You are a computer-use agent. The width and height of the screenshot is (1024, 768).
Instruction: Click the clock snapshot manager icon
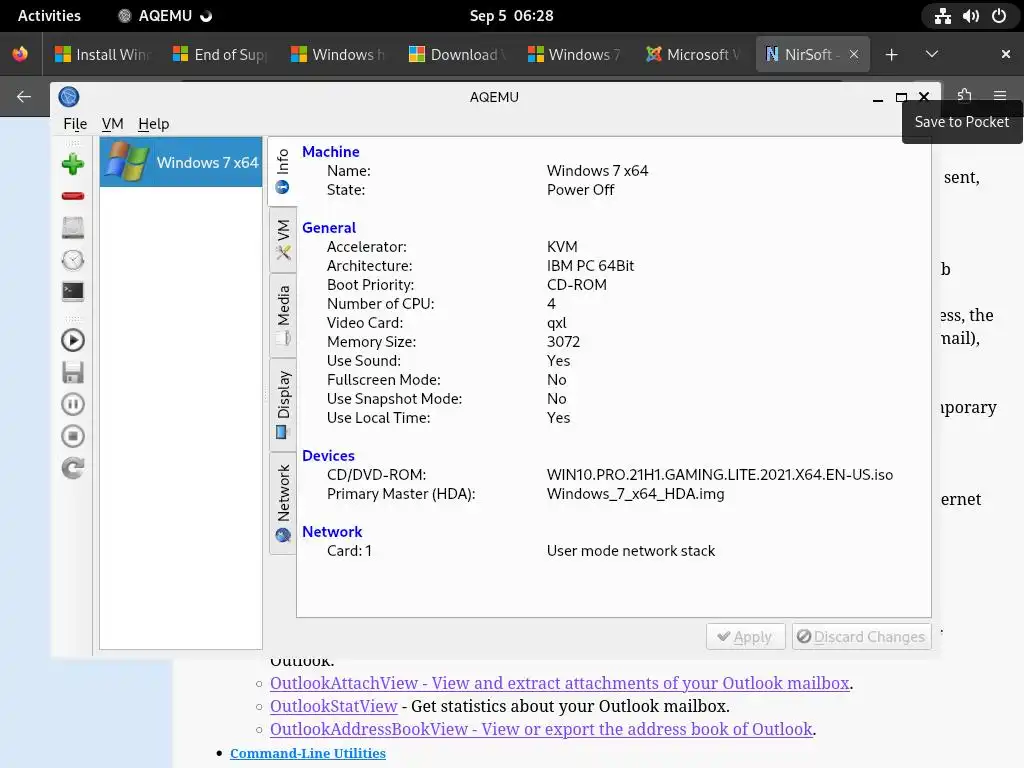pyautogui.click(x=72, y=260)
